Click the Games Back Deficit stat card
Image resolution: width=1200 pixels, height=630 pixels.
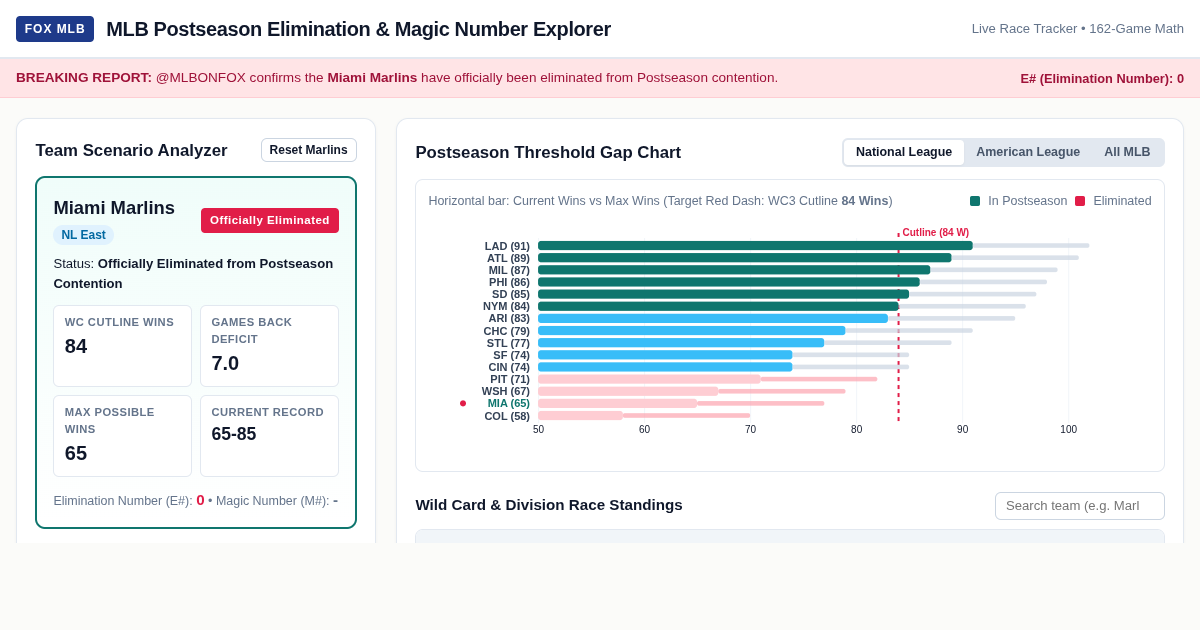(269, 346)
